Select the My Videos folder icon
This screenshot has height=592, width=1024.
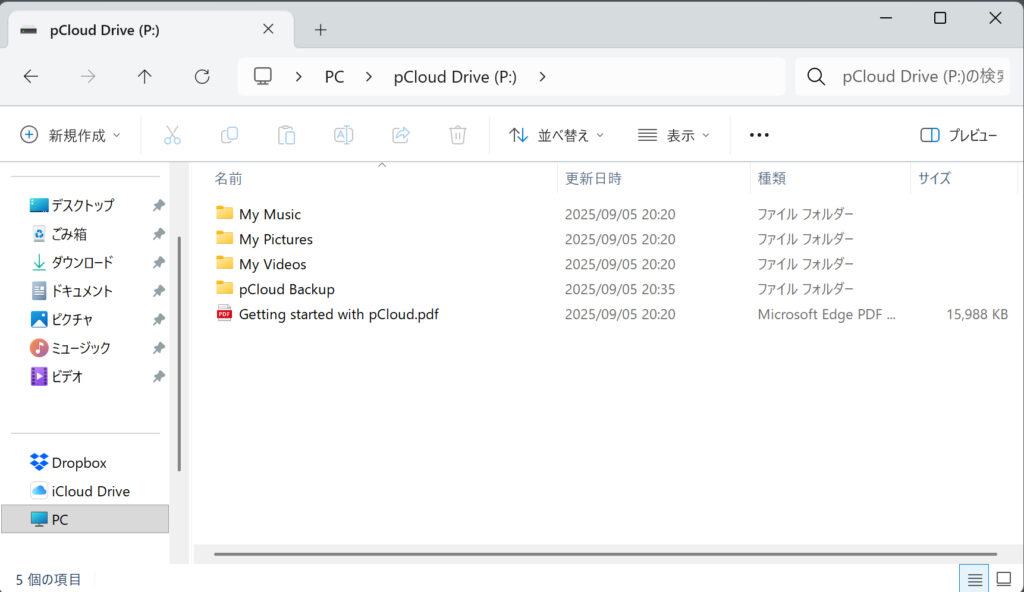point(224,263)
